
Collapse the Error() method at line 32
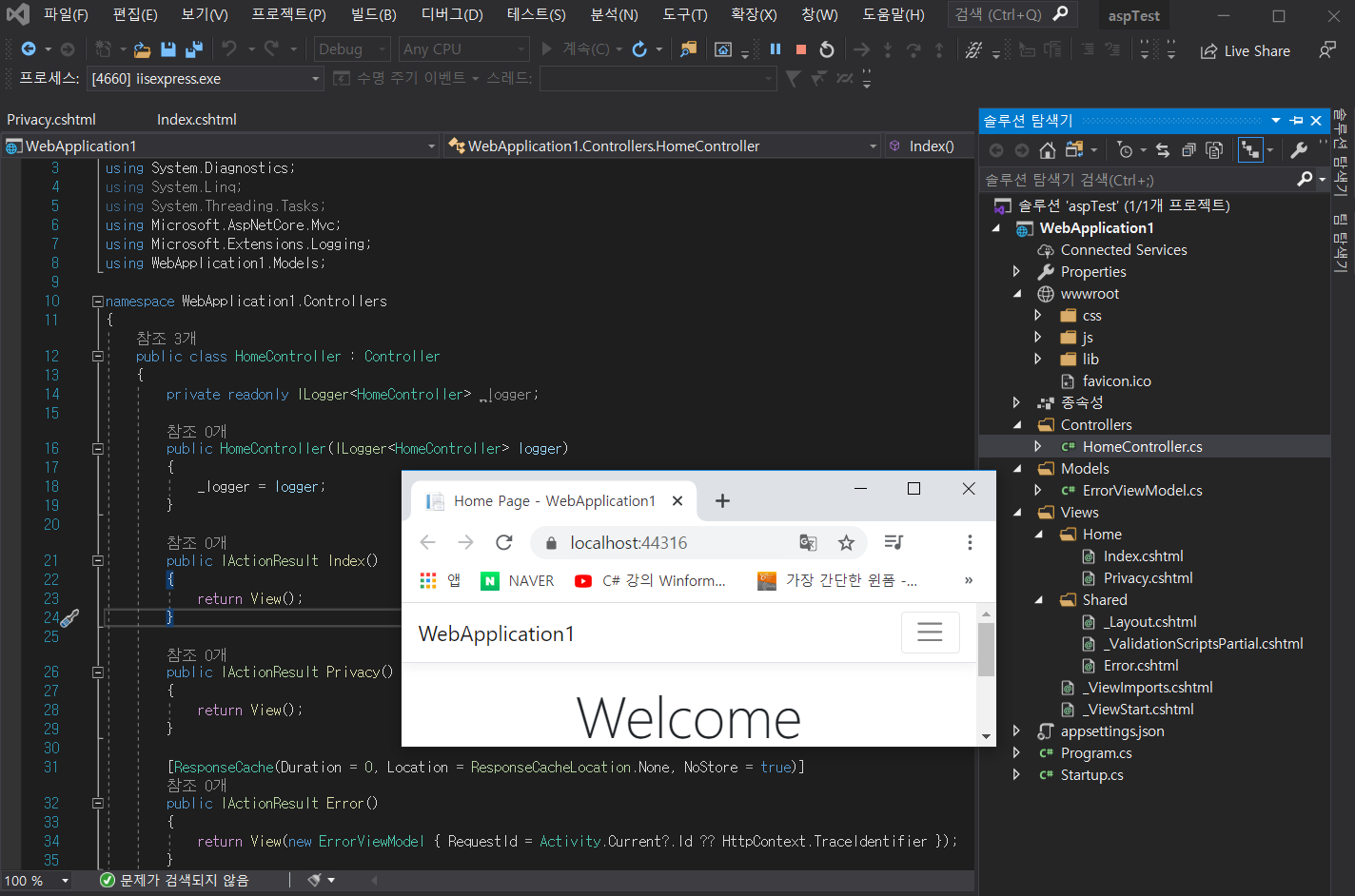click(x=97, y=804)
